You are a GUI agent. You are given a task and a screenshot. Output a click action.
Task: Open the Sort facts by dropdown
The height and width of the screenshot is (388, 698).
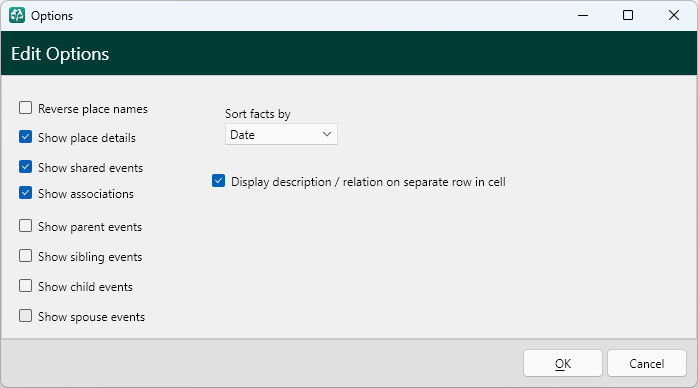click(281, 134)
